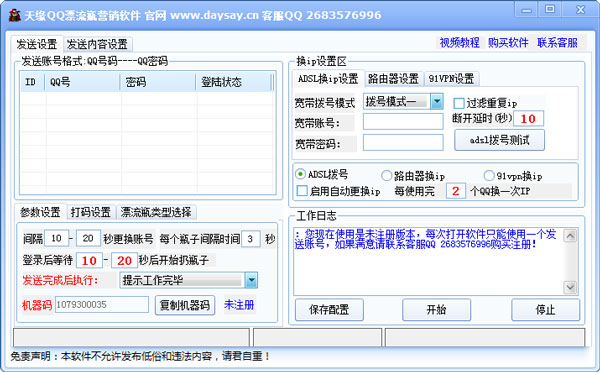Enable the 过滤重复ip checkbox
The height and width of the screenshot is (372, 600).
point(459,103)
